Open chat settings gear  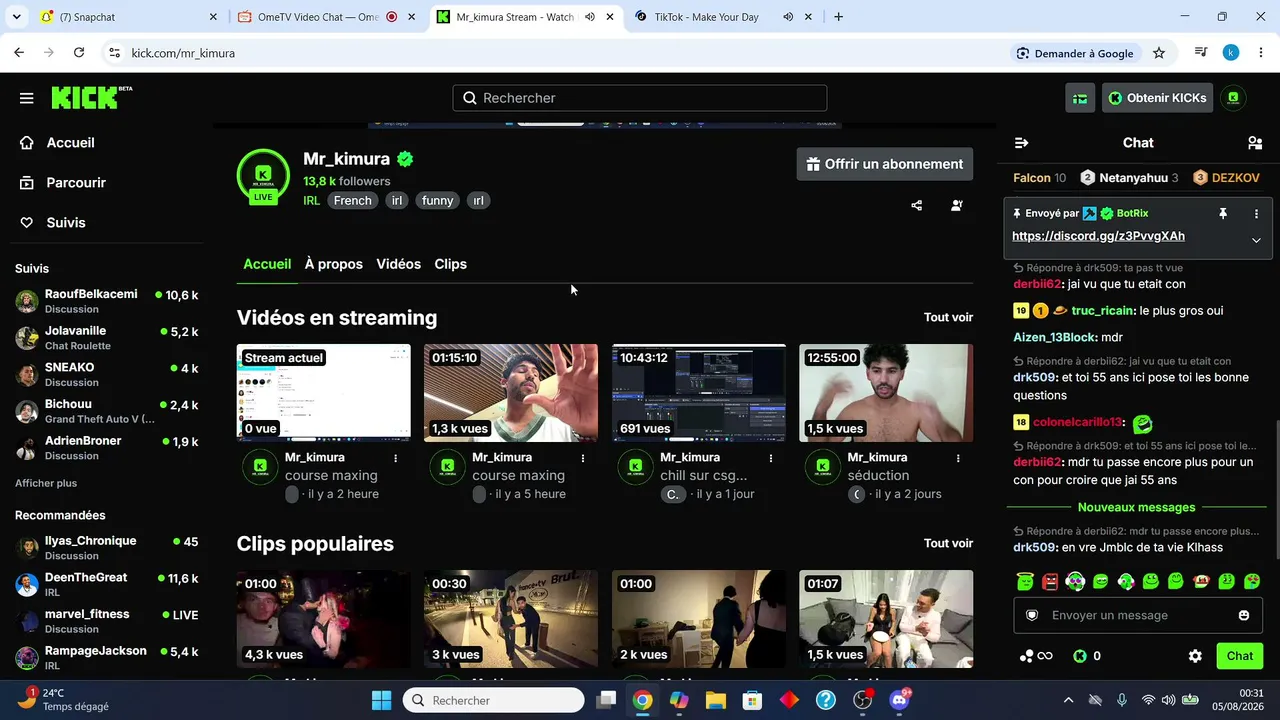(1195, 656)
